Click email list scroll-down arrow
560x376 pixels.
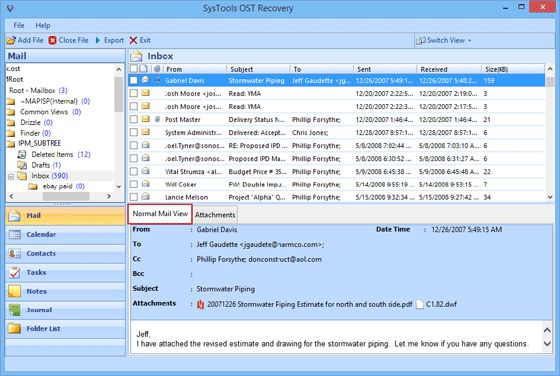pos(550,197)
